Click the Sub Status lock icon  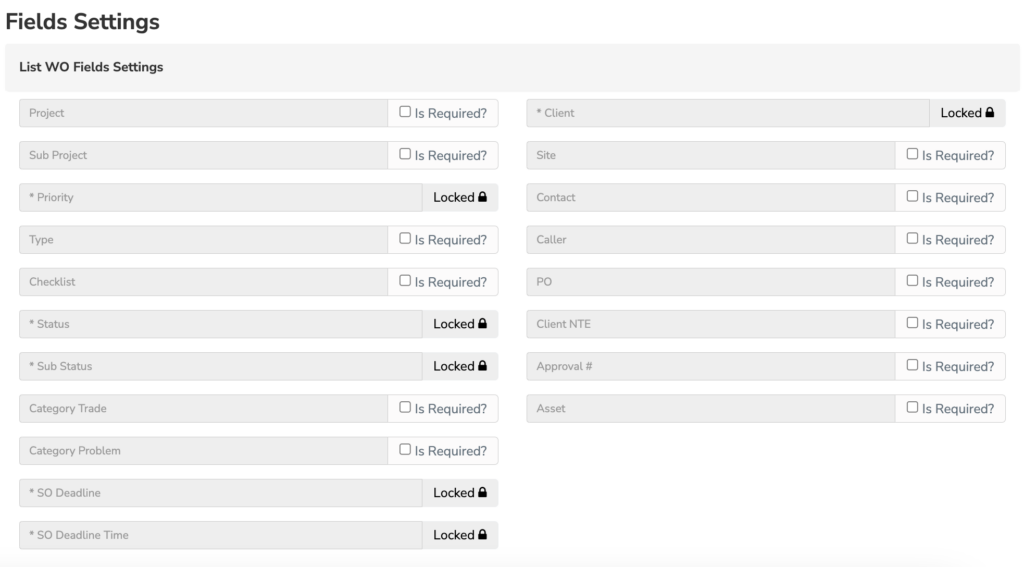pyautogui.click(x=482, y=366)
